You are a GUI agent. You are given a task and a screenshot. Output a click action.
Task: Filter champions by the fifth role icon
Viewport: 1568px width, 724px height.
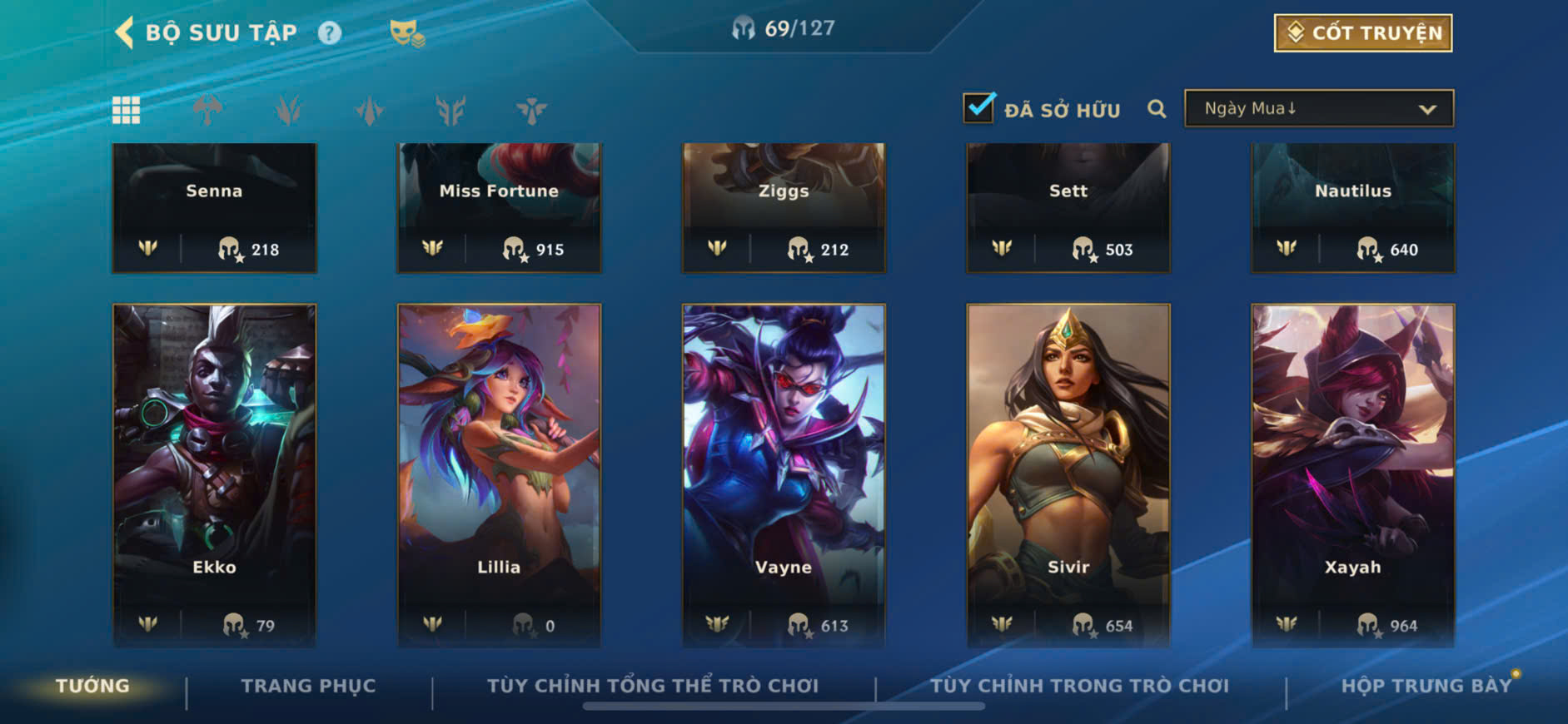(x=531, y=110)
